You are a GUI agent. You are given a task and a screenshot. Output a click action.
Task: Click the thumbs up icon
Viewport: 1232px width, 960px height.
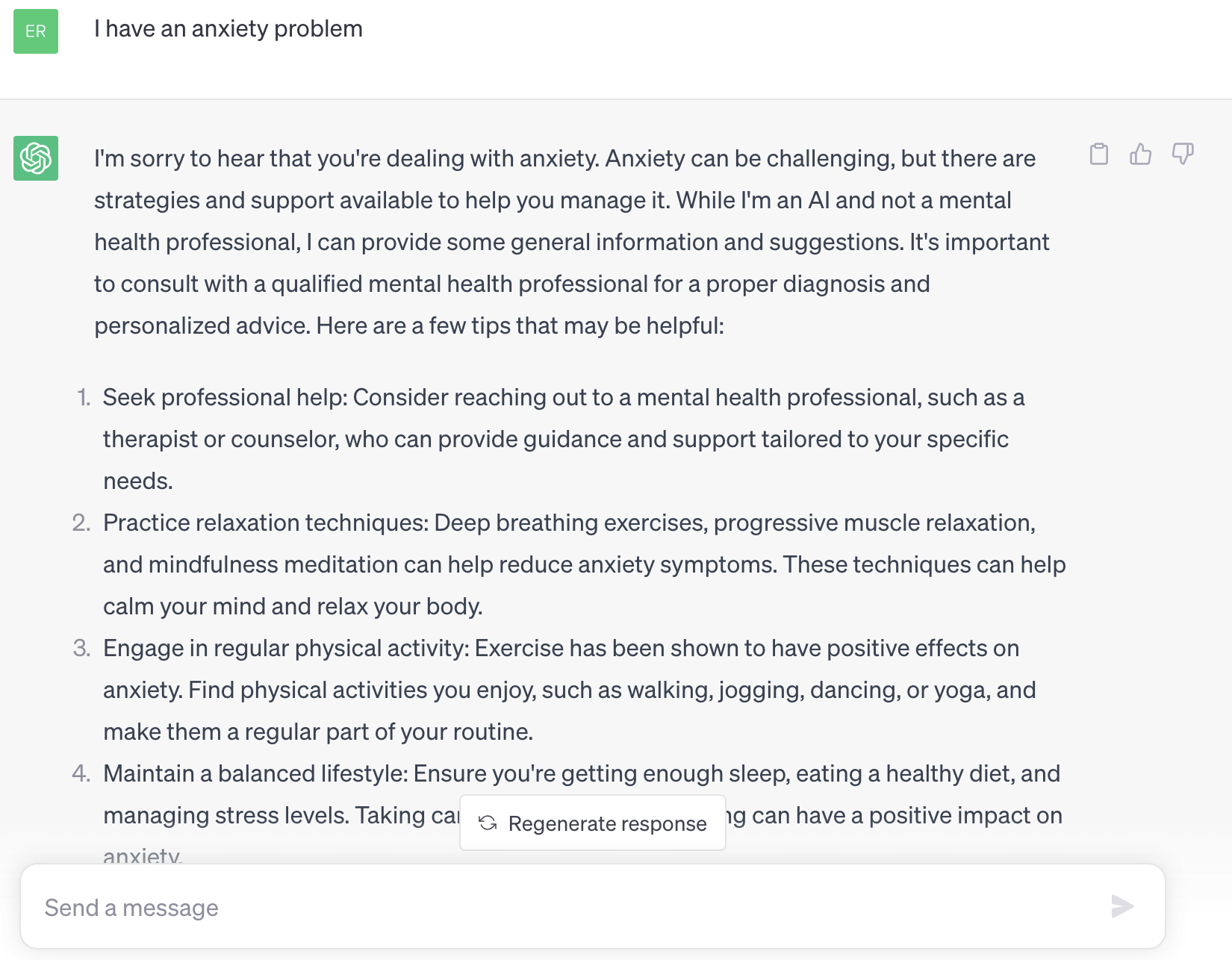pyautogui.click(x=1140, y=154)
